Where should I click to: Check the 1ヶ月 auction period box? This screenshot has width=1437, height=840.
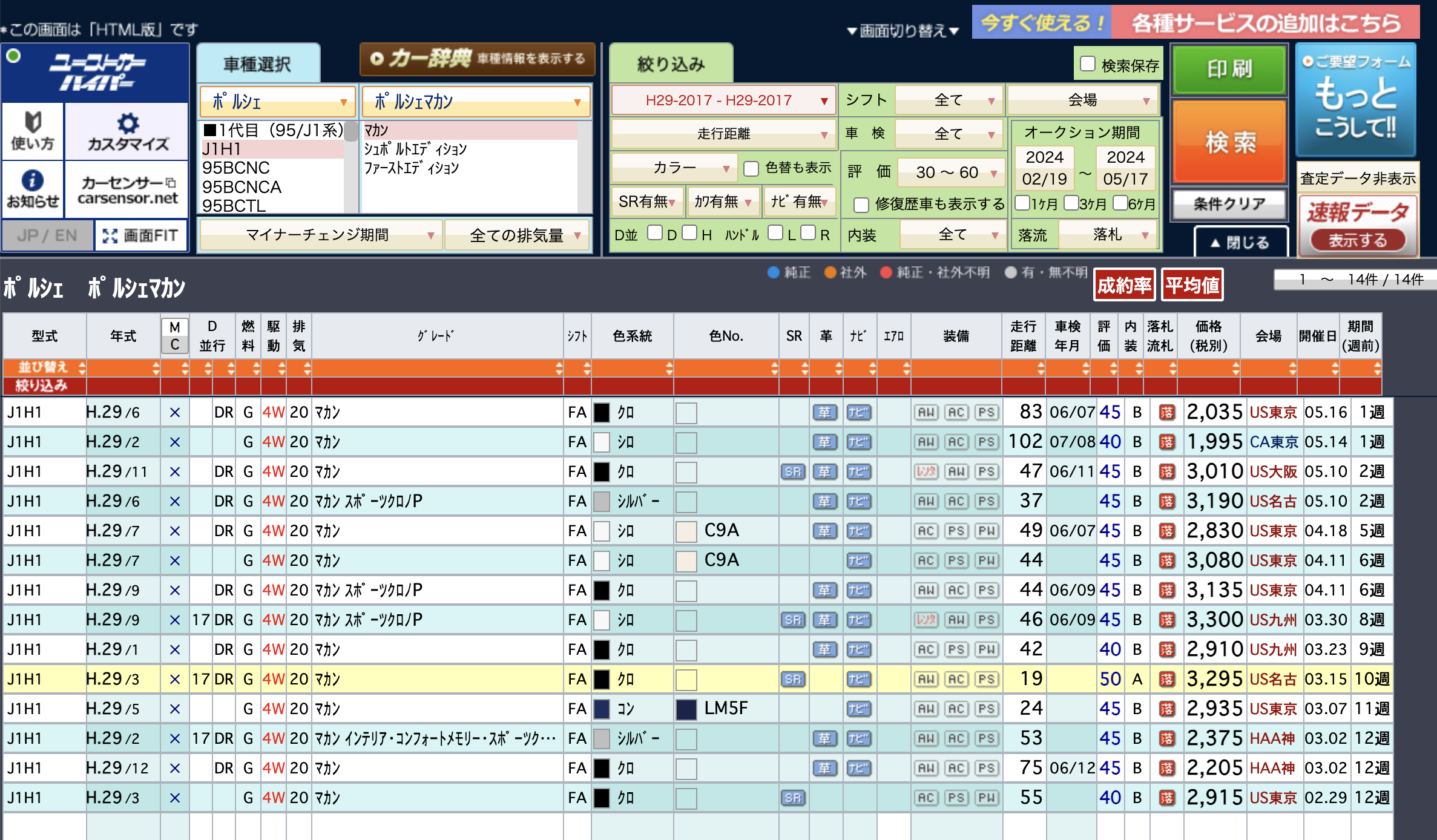pyautogui.click(x=1022, y=203)
